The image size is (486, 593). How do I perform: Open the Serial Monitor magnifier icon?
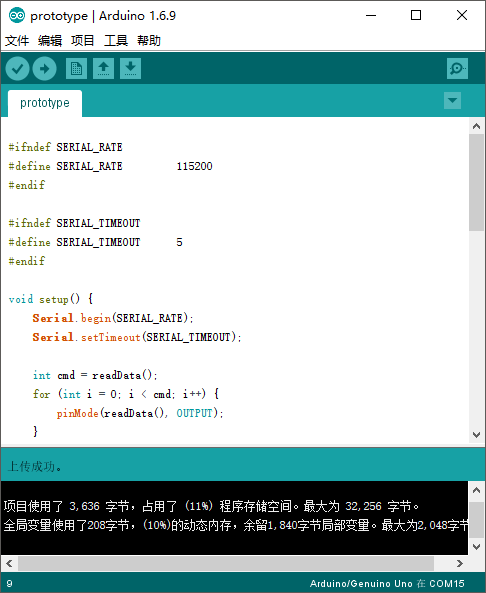tap(457, 68)
